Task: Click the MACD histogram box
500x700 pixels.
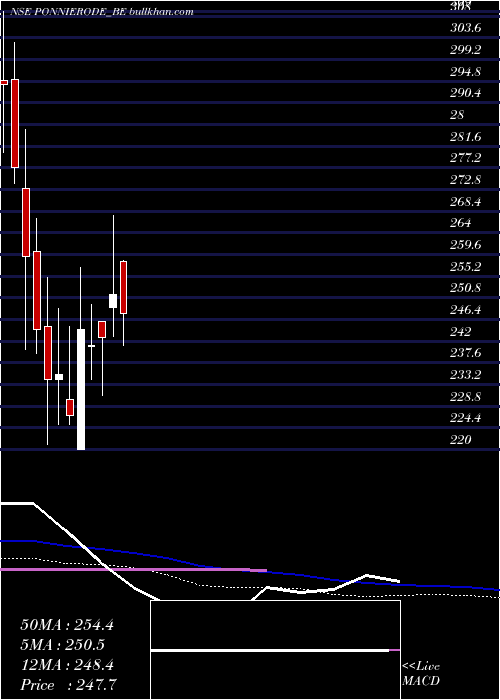Action: point(275,650)
